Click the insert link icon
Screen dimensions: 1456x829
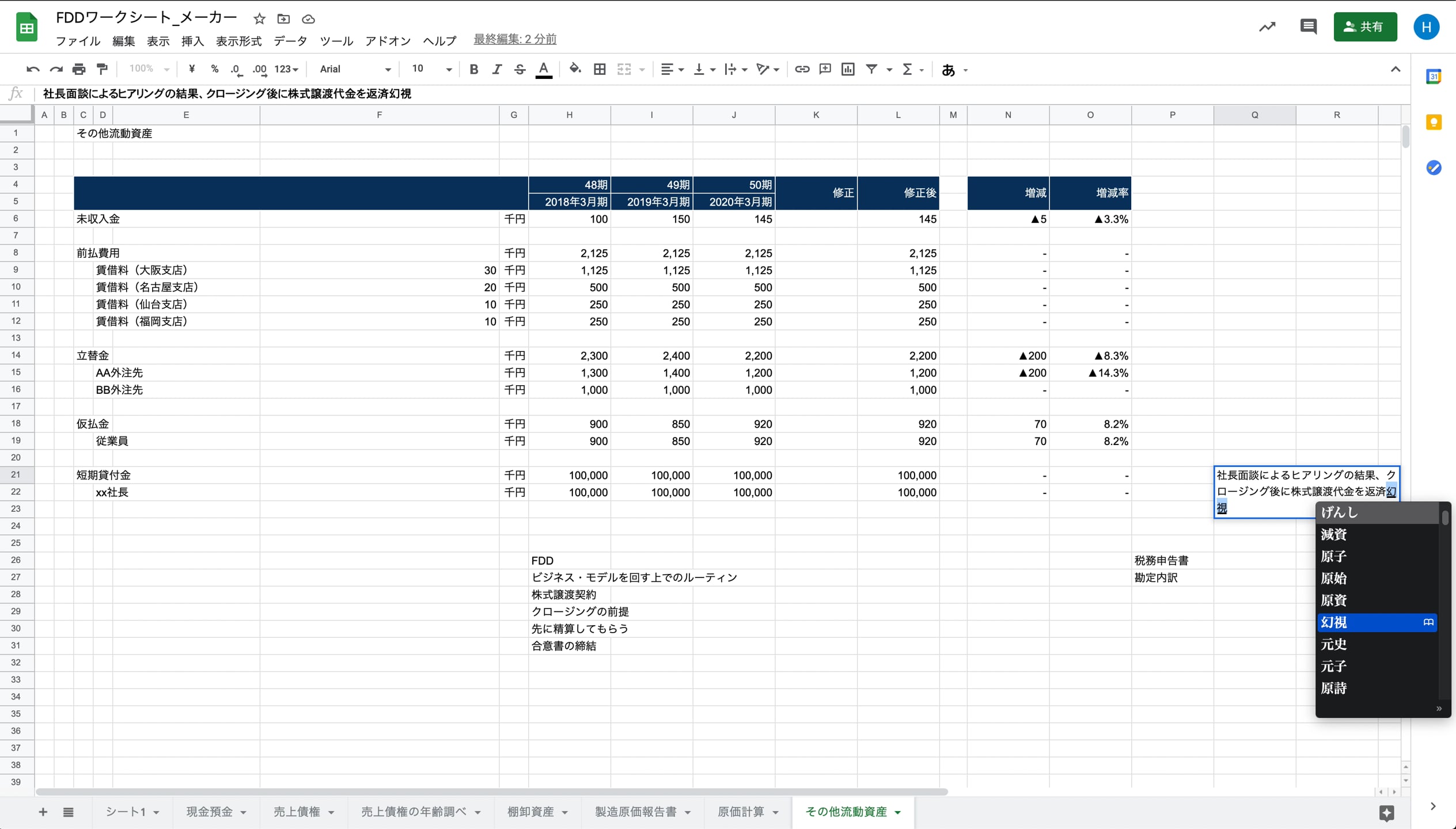tap(802, 69)
